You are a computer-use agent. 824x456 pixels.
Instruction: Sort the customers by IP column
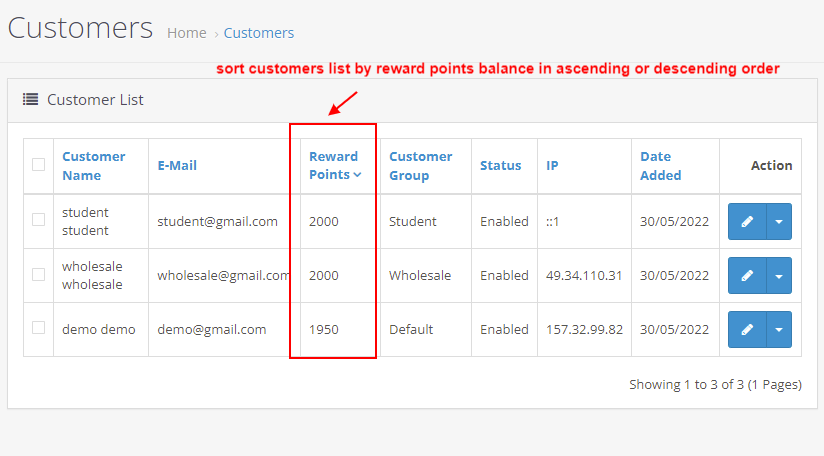coord(552,166)
